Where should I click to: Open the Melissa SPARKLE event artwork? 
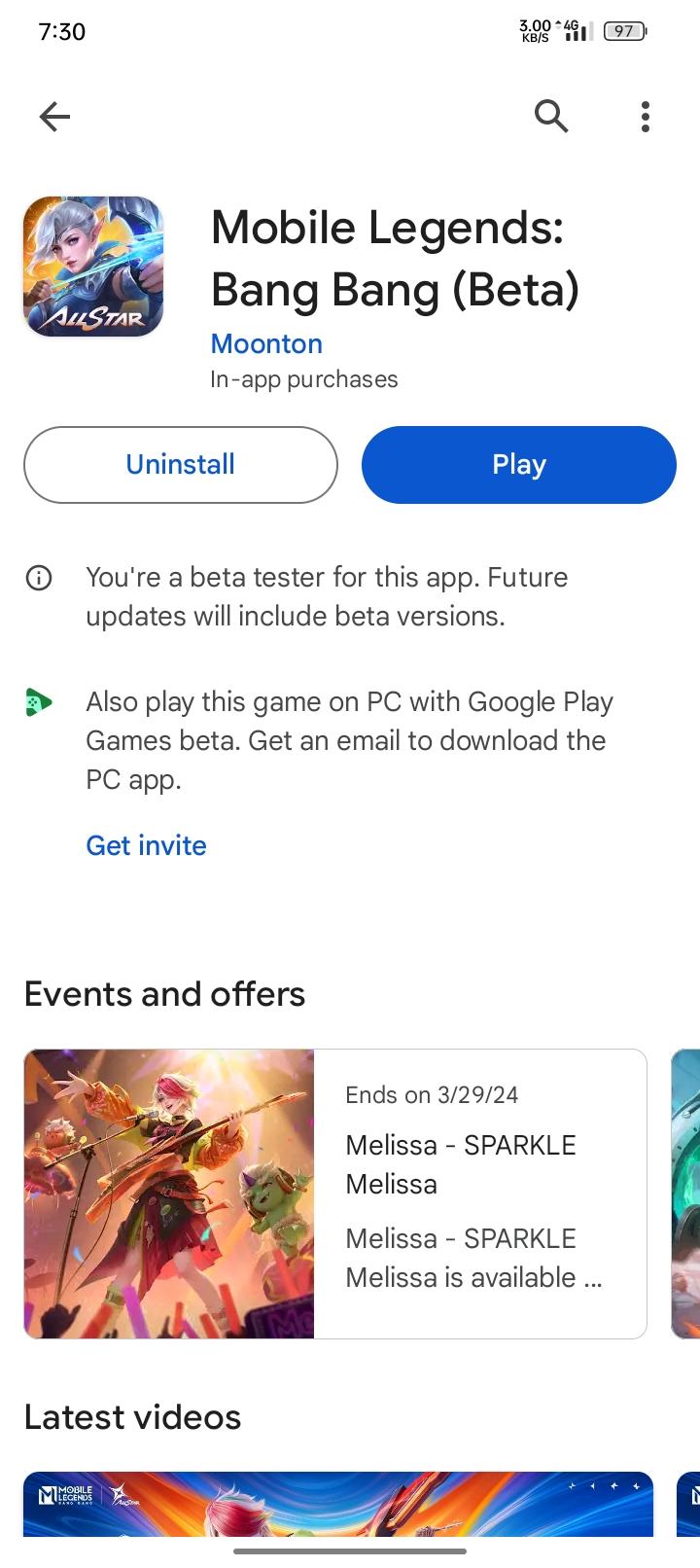click(x=169, y=1194)
